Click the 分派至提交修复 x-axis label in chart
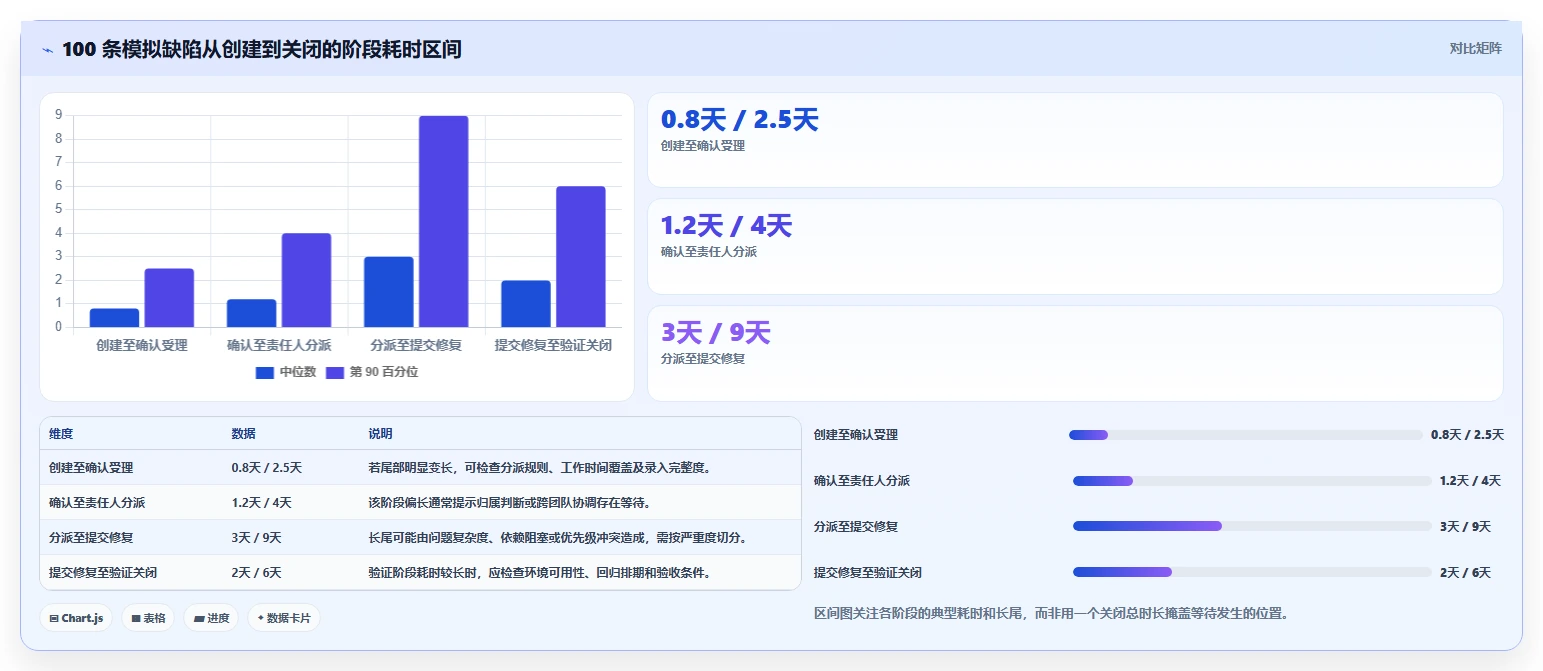1543x671 pixels. 416,345
